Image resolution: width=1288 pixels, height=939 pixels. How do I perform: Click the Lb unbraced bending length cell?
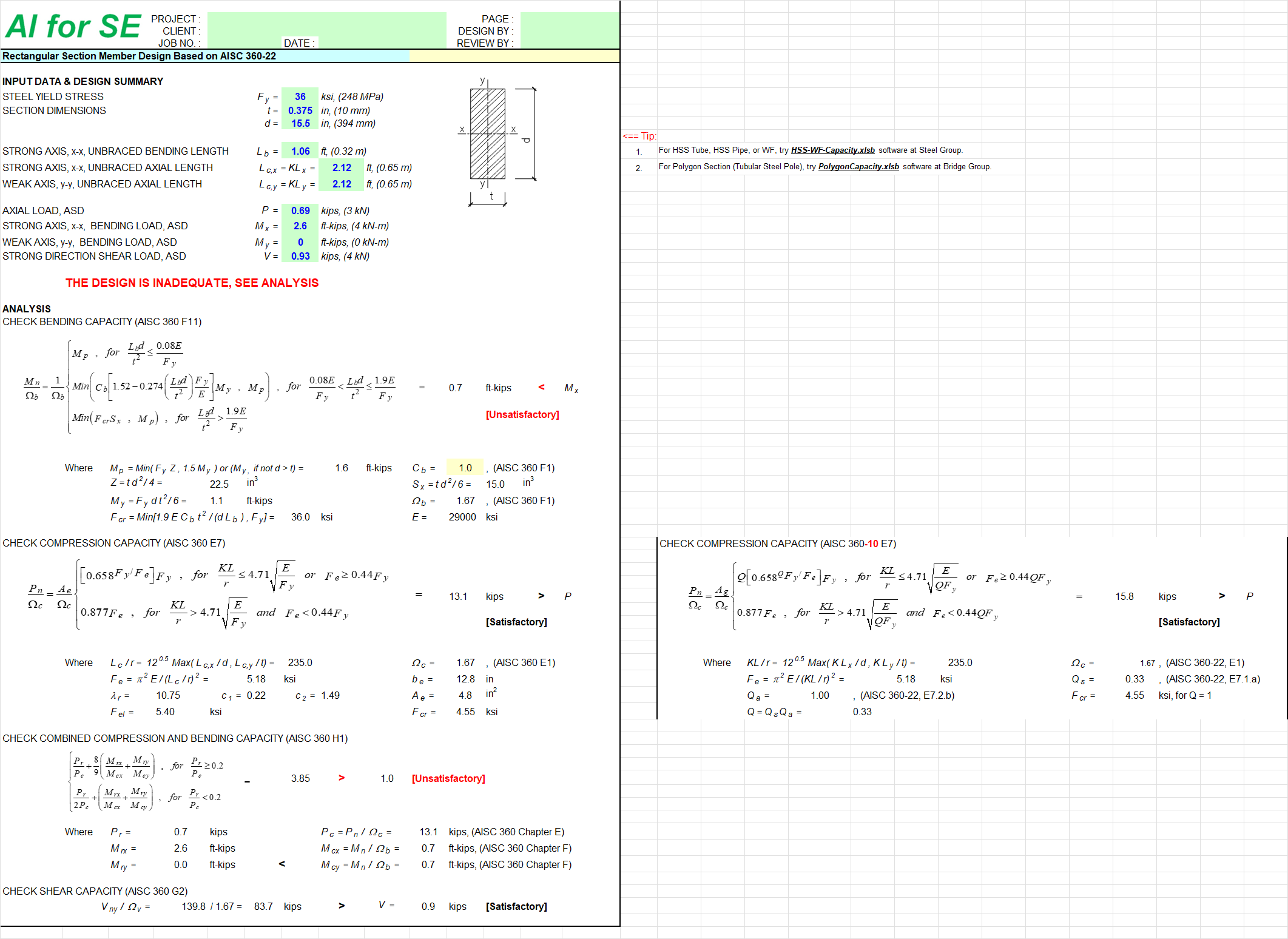(x=300, y=152)
